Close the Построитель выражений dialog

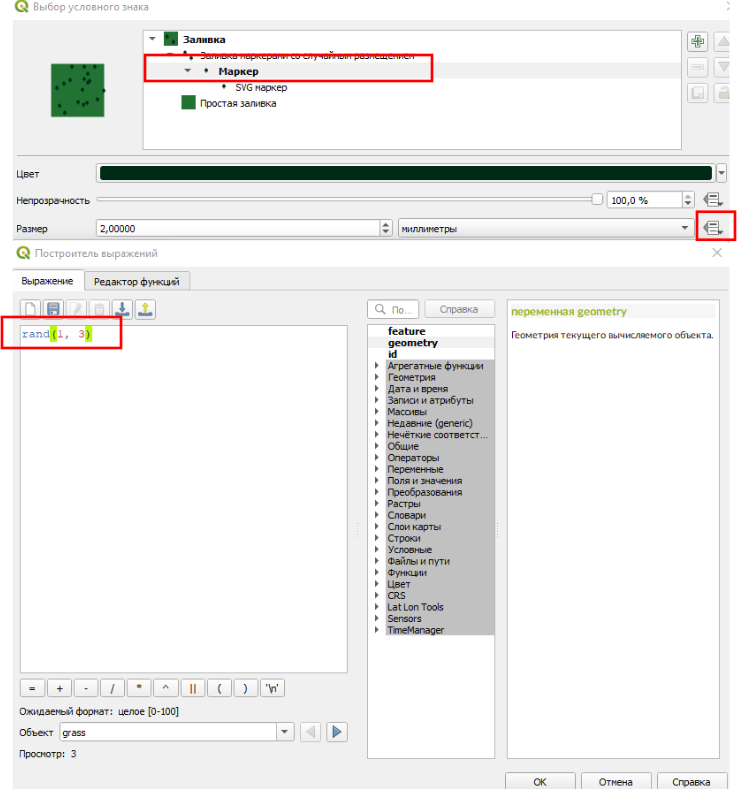tap(717, 253)
